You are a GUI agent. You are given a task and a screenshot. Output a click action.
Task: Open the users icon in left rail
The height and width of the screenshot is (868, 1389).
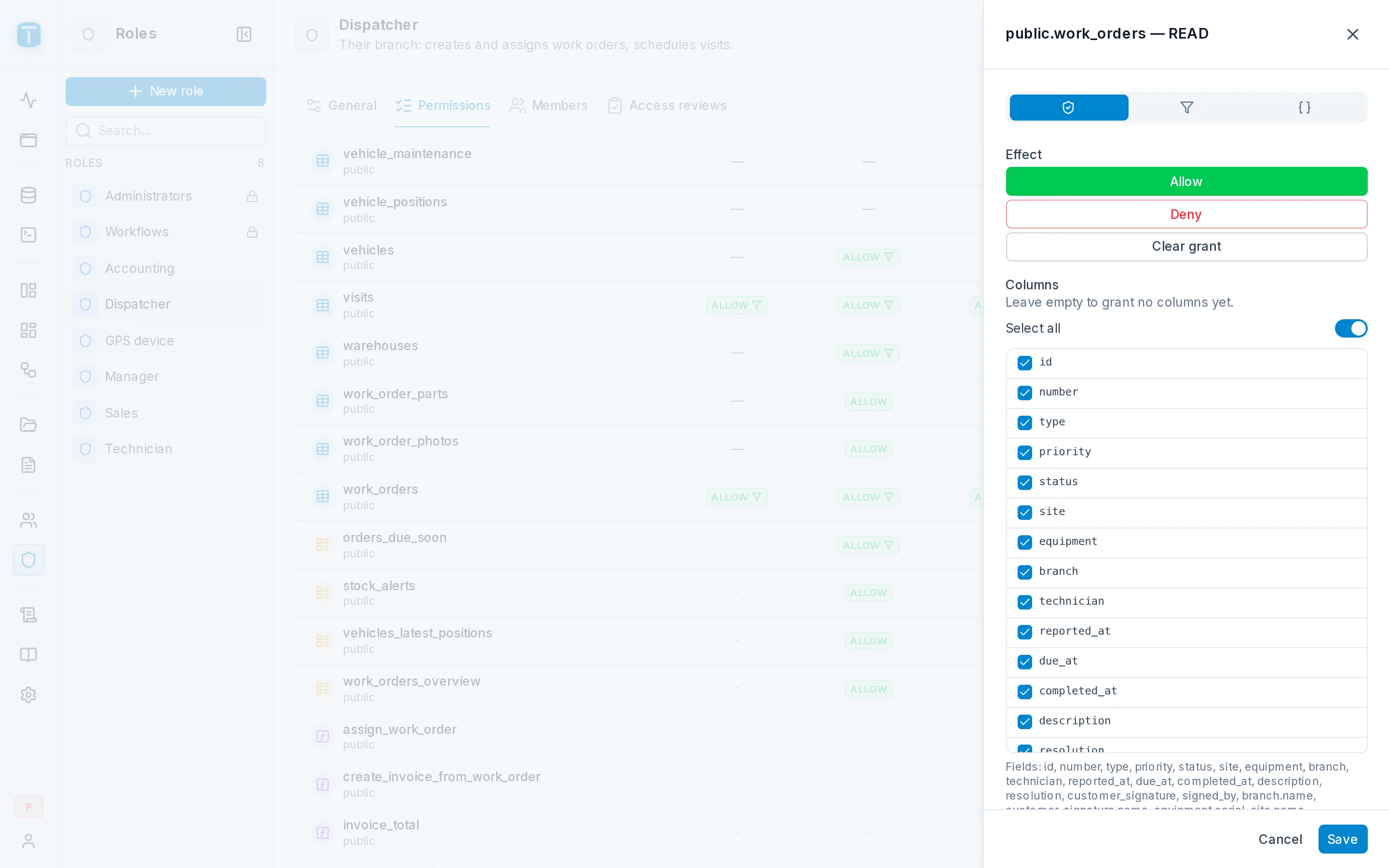[x=28, y=520]
